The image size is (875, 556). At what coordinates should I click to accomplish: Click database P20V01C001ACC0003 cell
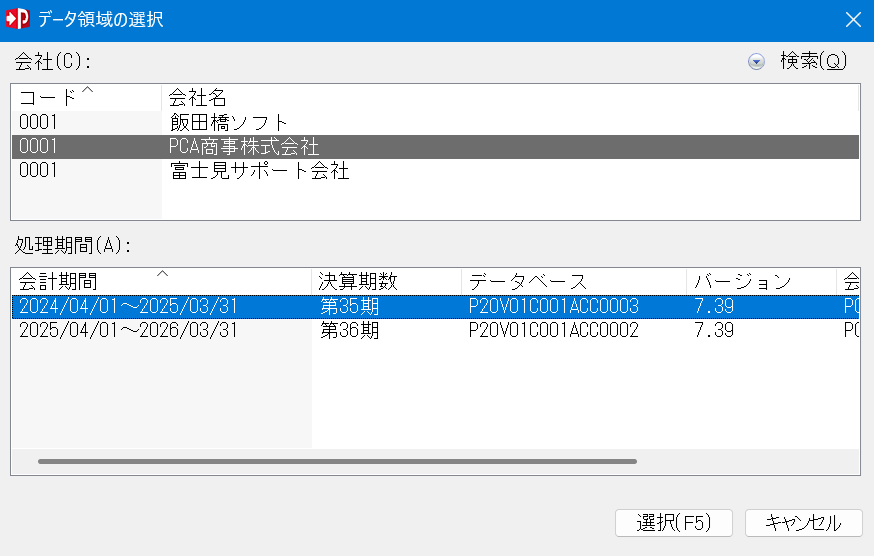pos(554,306)
